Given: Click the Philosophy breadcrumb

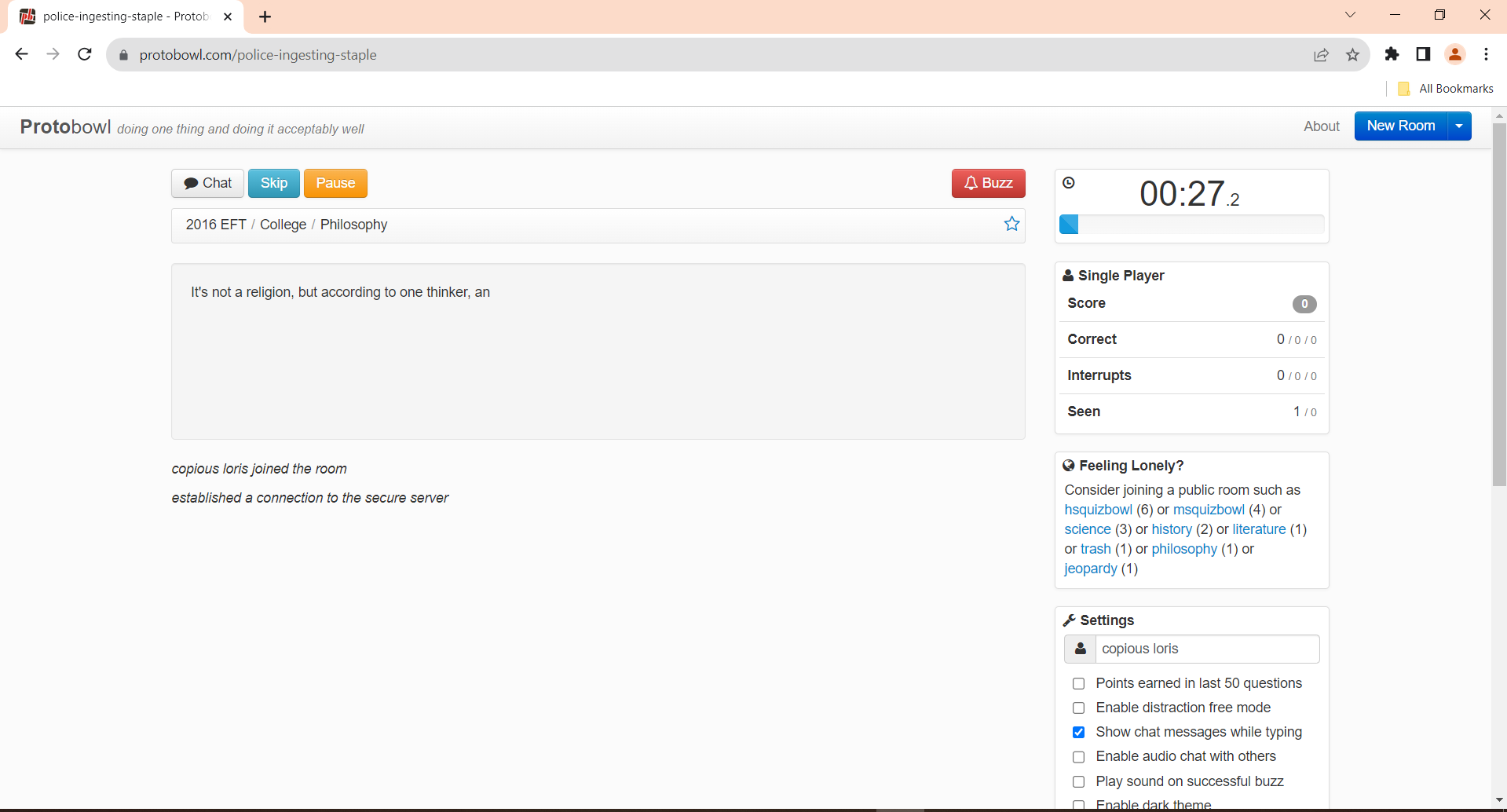Looking at the screenshot, I should click(x=353, y=225).
